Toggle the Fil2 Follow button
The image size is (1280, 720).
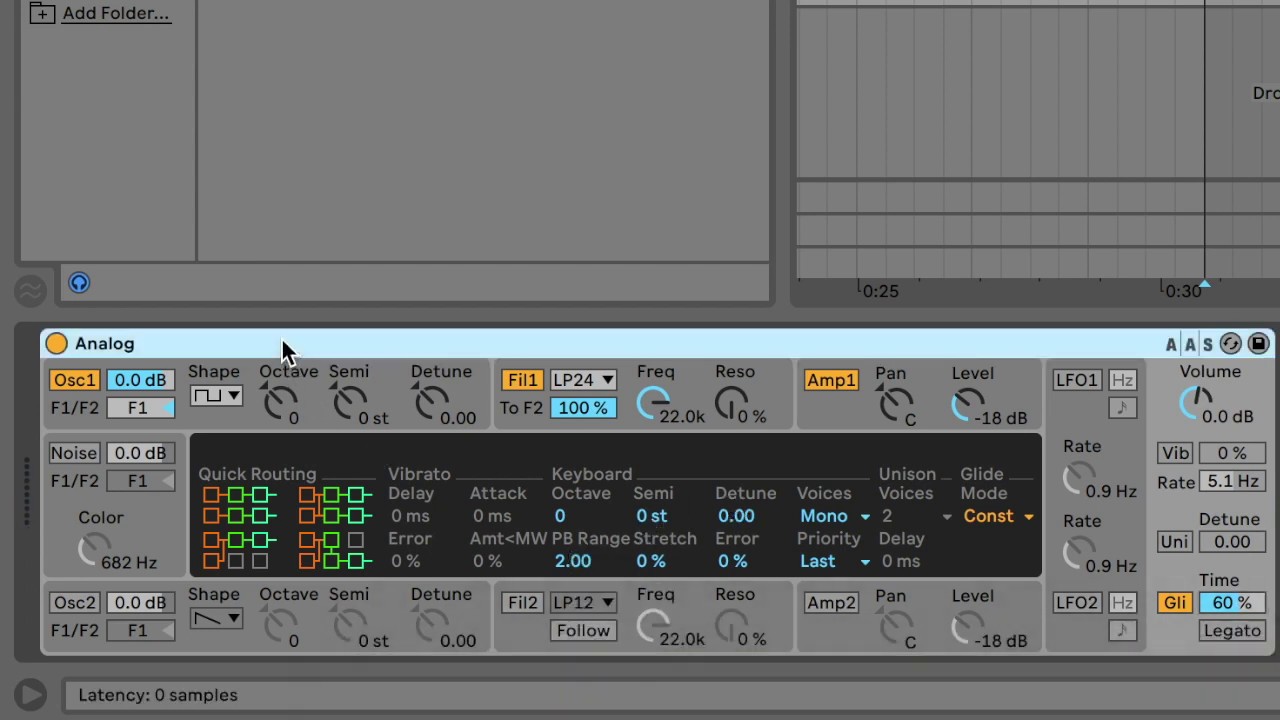(x=583, y=631)
